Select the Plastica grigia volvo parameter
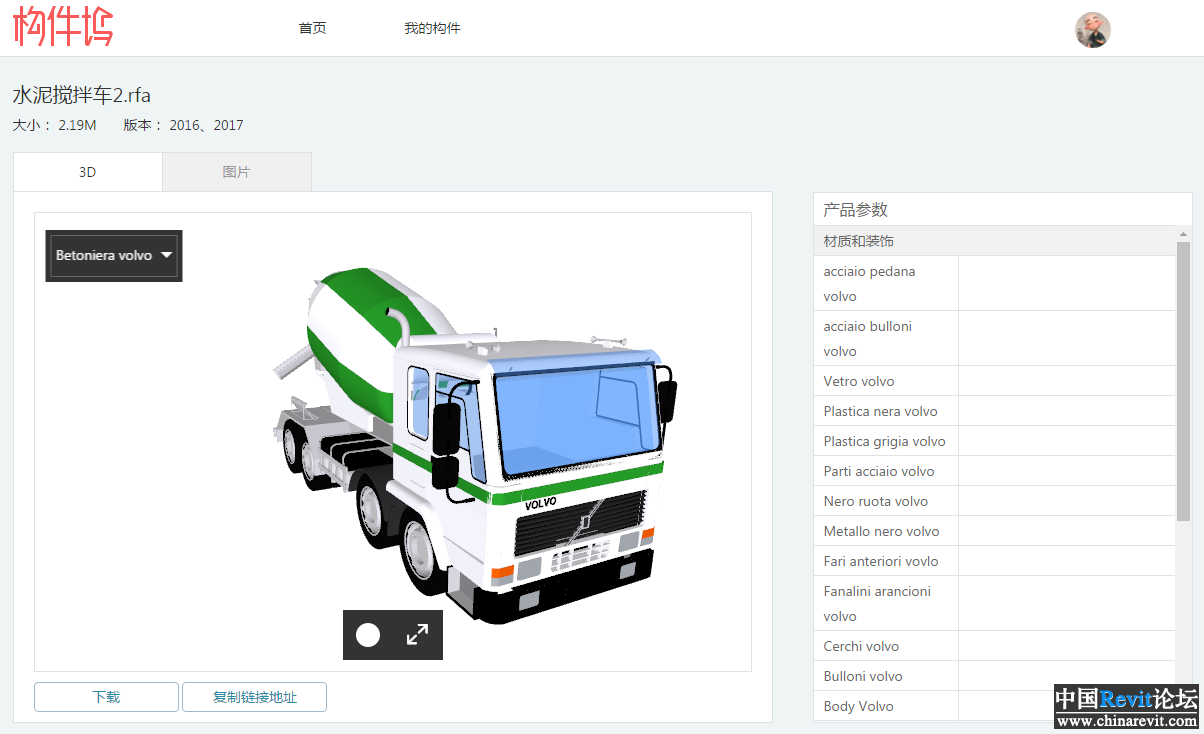 pos(994,441)
